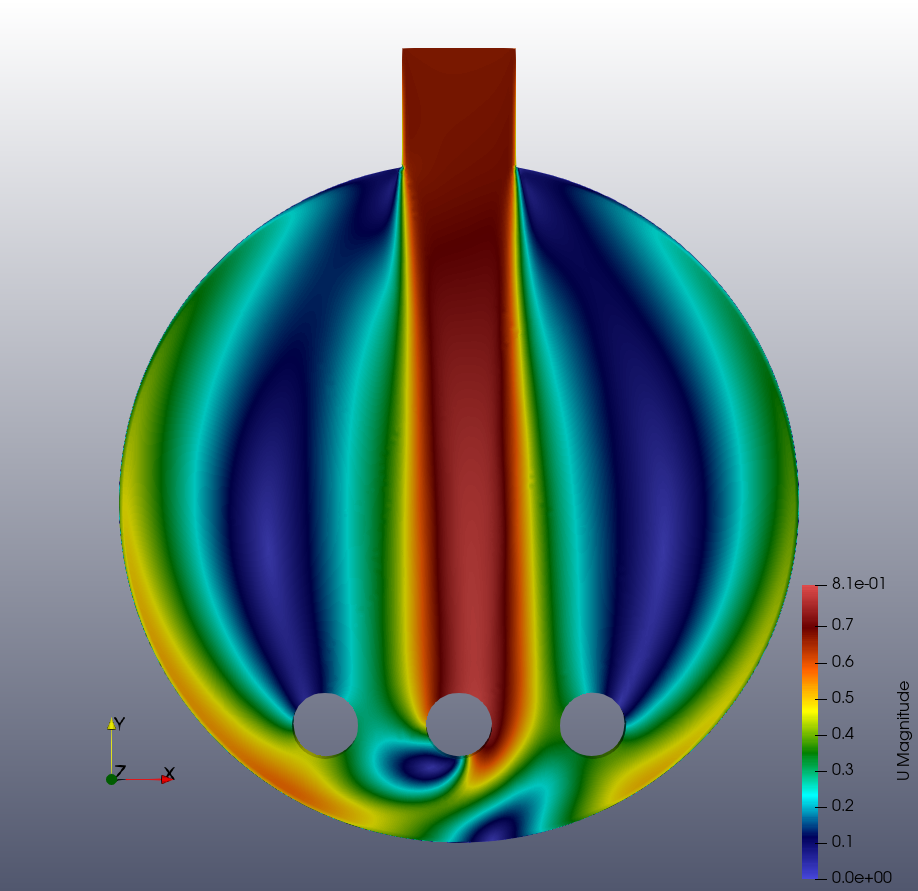The width and height of the screenshot is (918, 891).
Task: Click the 0.6 legend tick label
Action: 842,662
